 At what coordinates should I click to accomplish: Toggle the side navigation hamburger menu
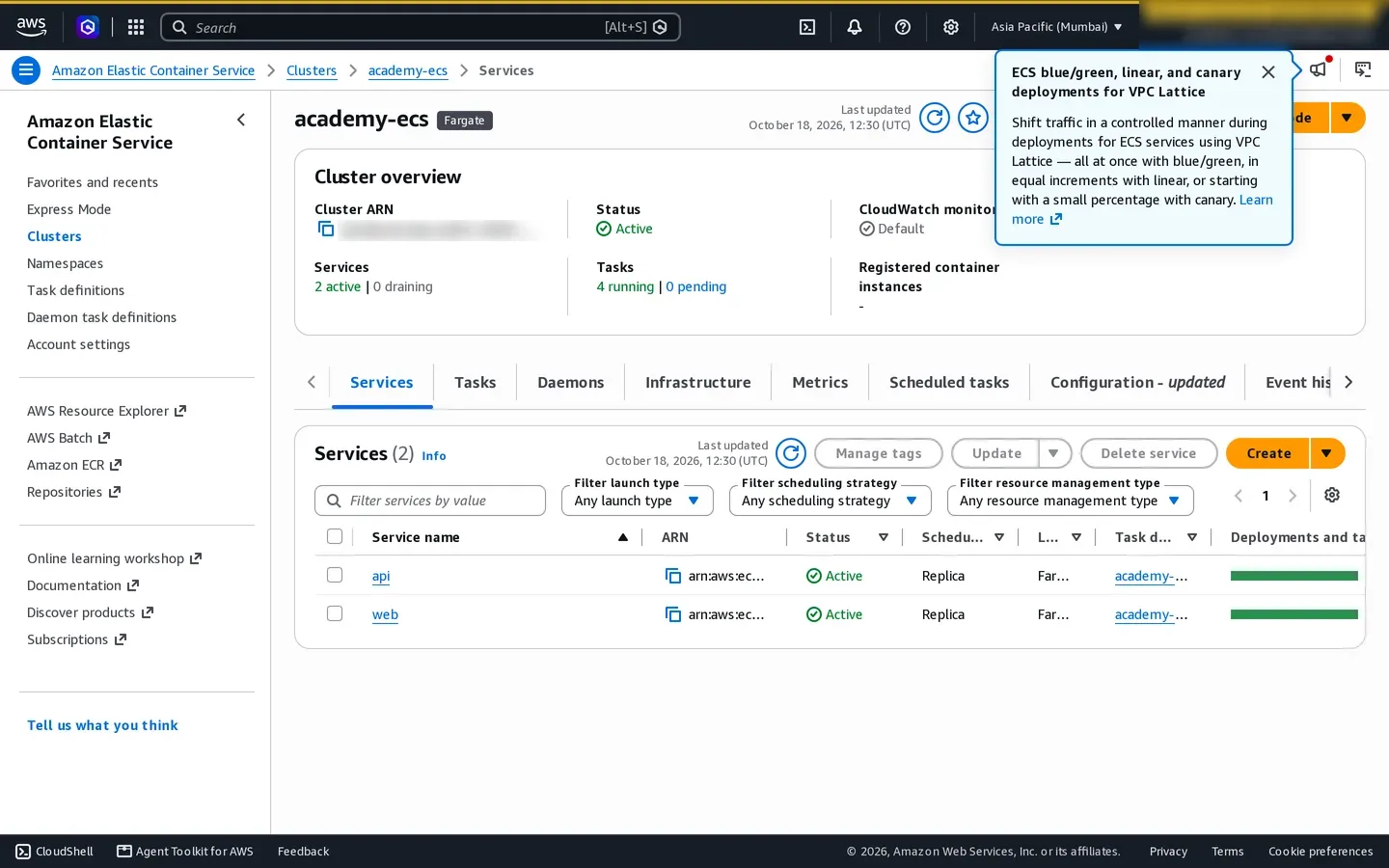coord(26,70)
